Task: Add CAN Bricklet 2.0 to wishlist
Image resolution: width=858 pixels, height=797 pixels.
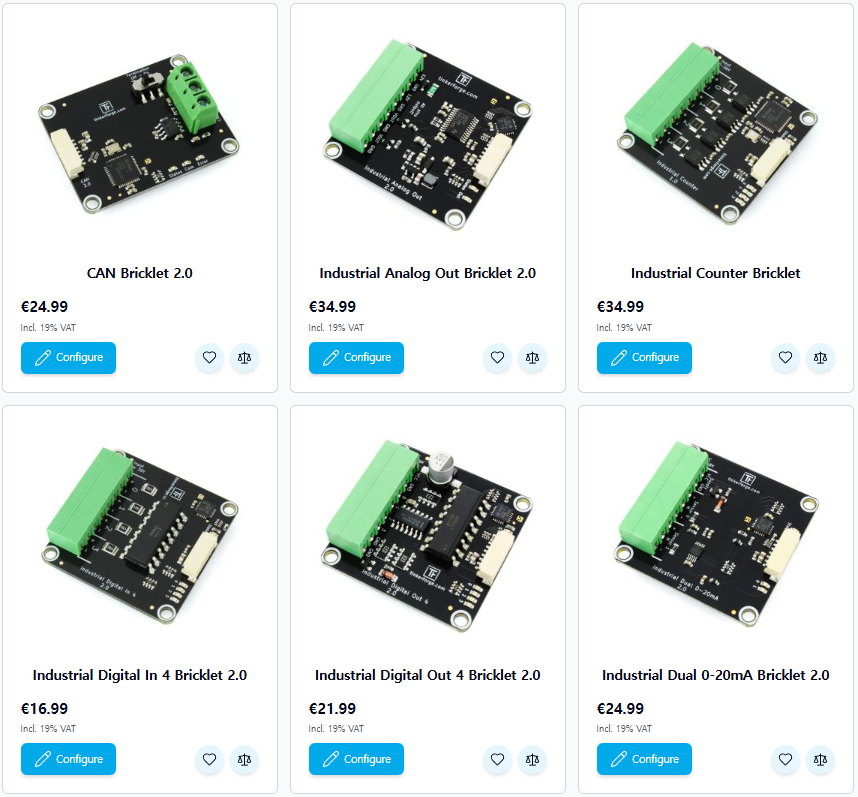Action: (x=209, y=358)
